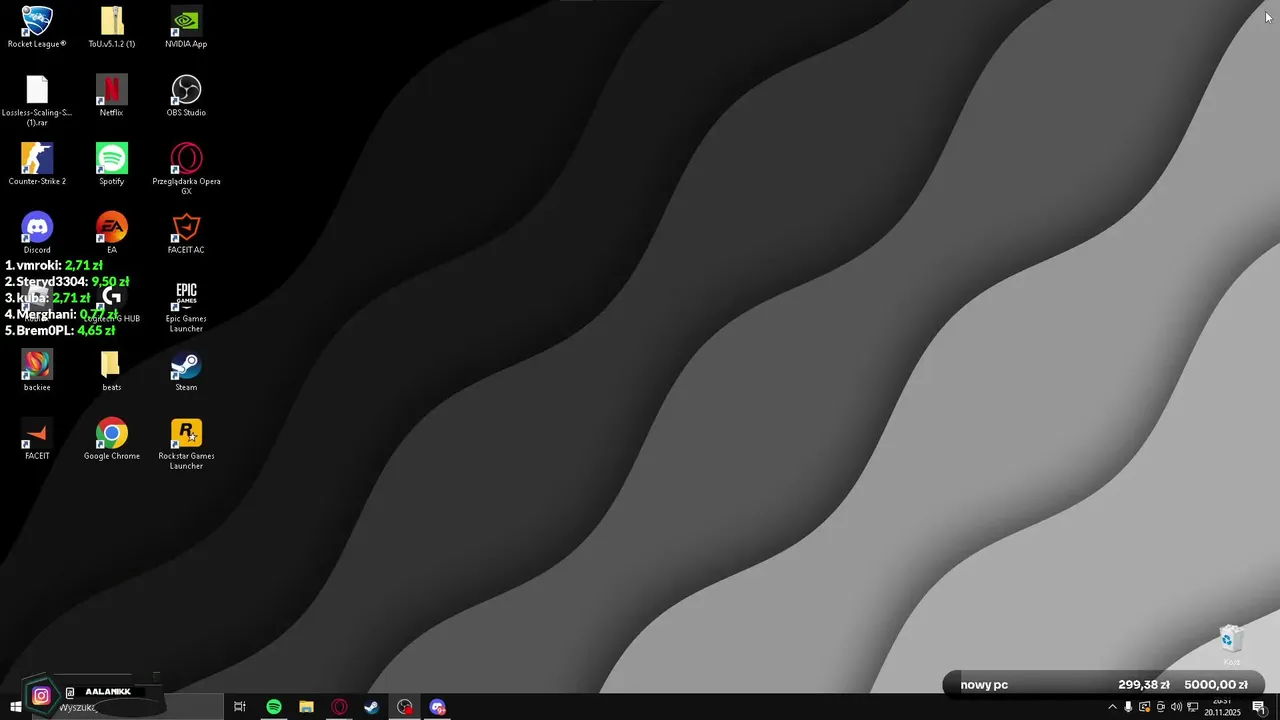Select the Lossless-Scaling rar file
The width and height of the screenshot is (1280, 720).
37,100
